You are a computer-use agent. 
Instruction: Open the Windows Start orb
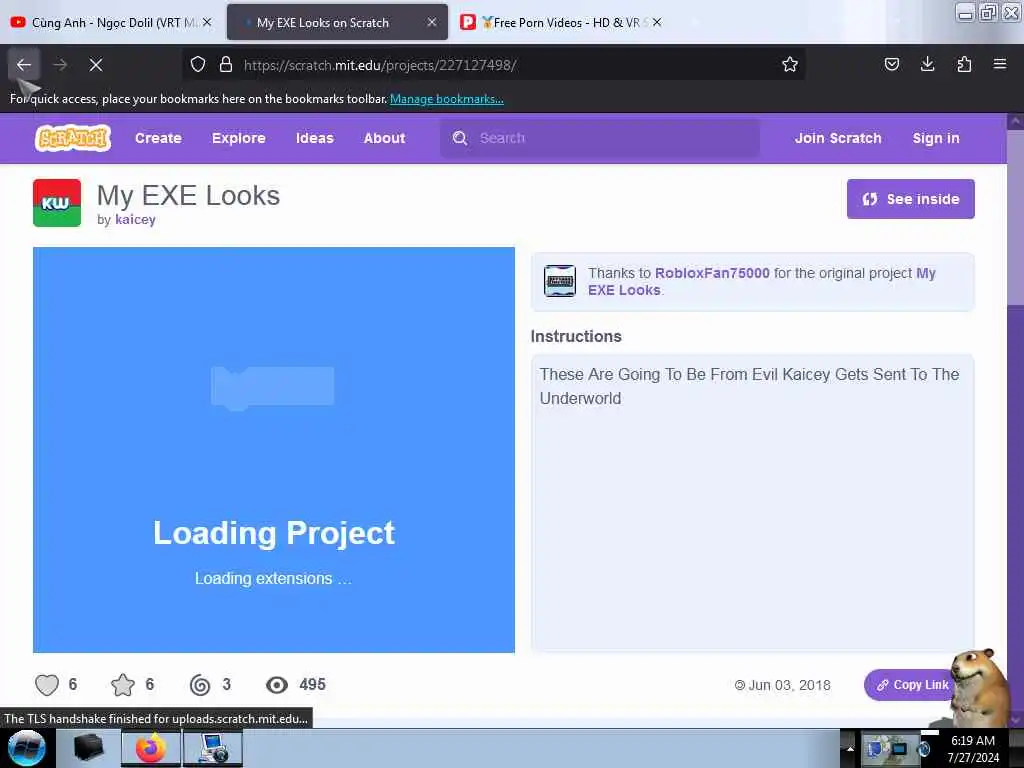pos(27,748)
